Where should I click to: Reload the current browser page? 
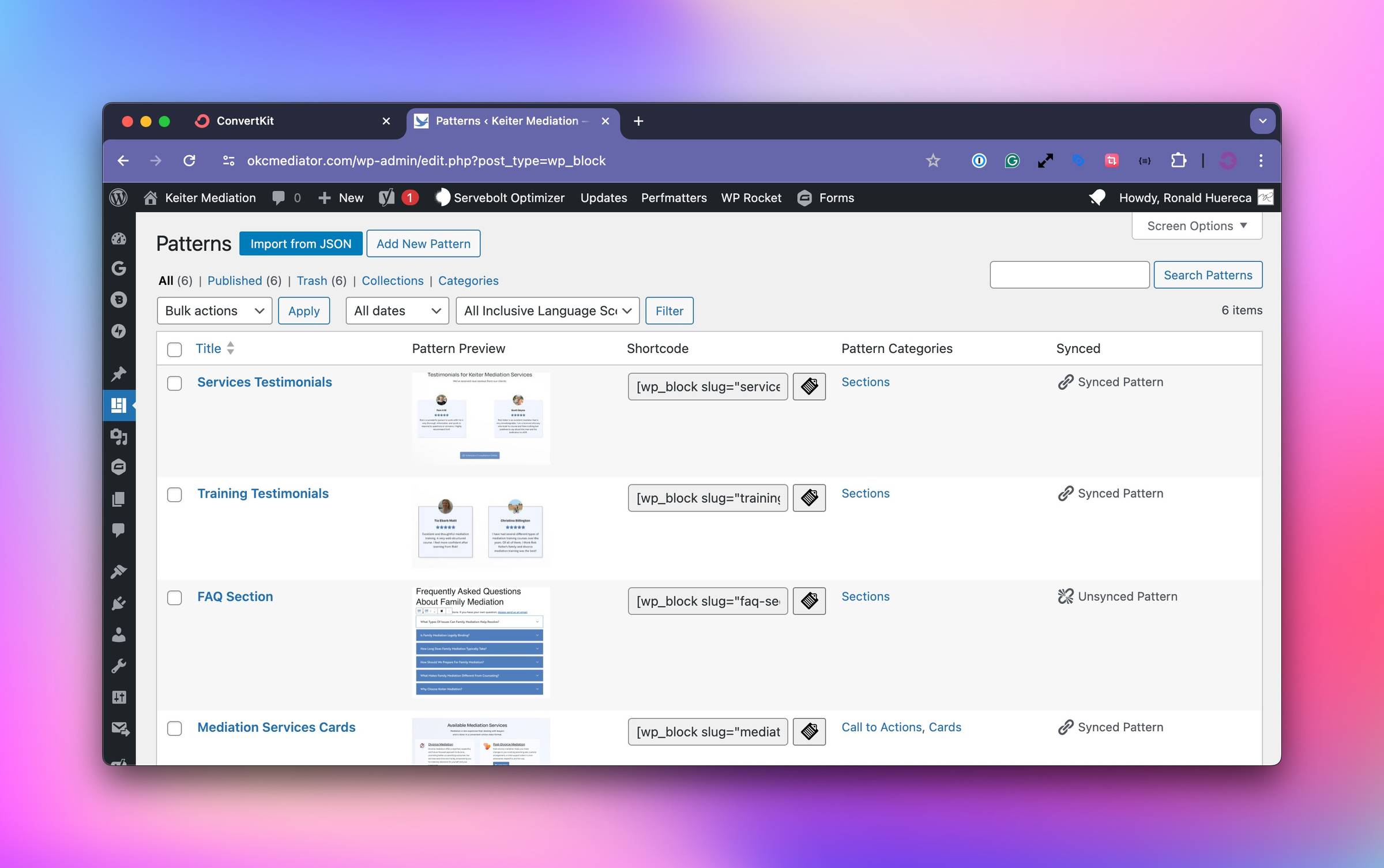tap(189, 160)
